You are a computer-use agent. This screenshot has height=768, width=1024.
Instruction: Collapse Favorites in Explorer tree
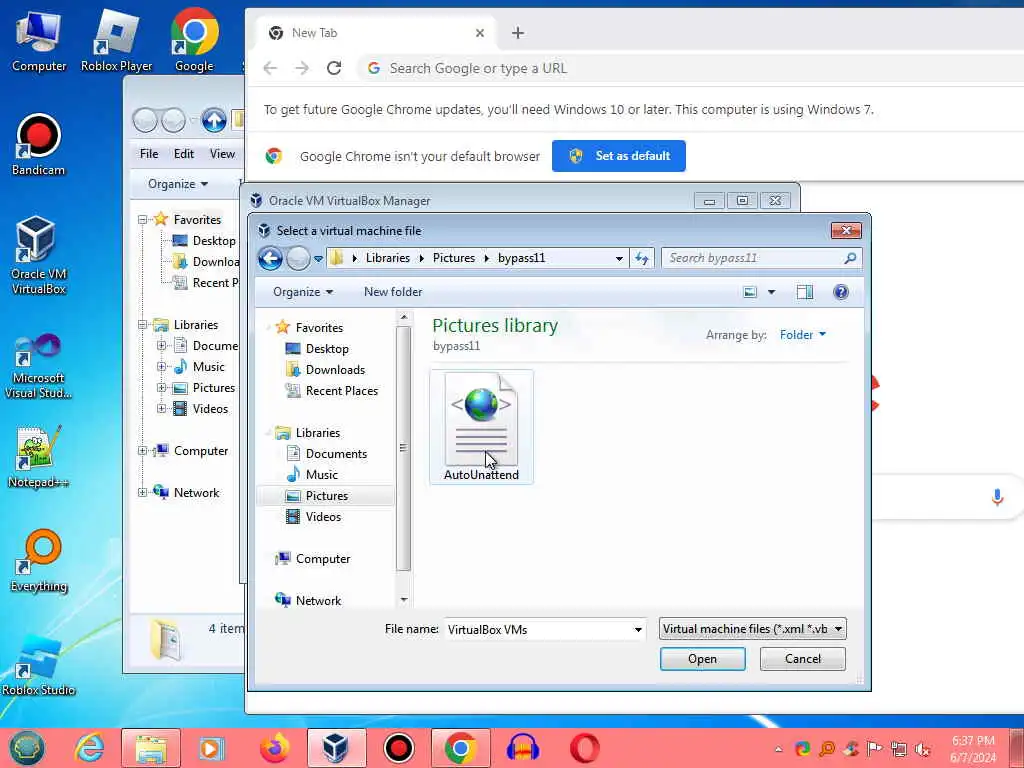pyautogui.click(x=142, y=220)
